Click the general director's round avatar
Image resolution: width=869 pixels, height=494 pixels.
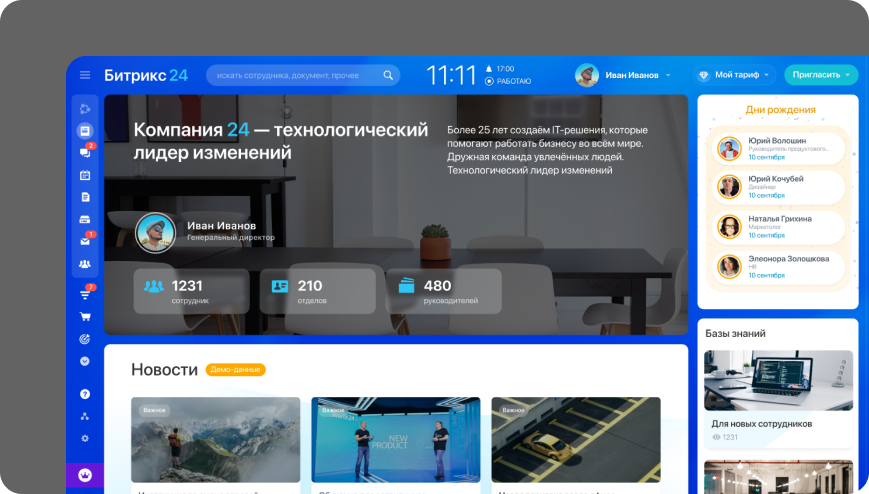click(155, 233)
